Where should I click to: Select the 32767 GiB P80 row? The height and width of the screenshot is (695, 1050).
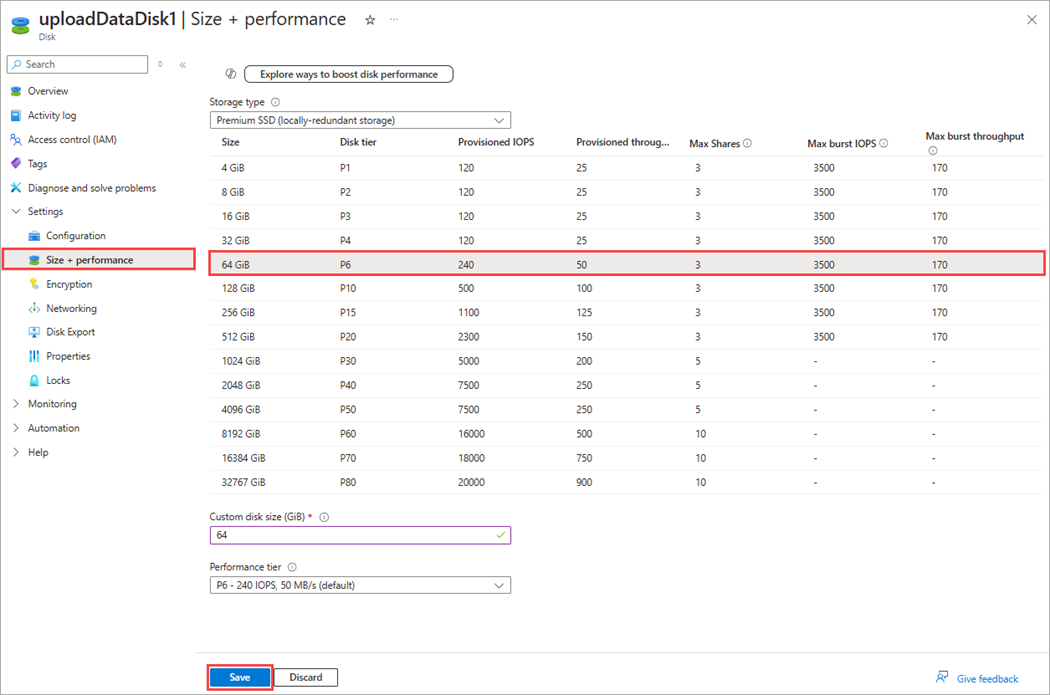pyautogui.click(x=626, y=482)
